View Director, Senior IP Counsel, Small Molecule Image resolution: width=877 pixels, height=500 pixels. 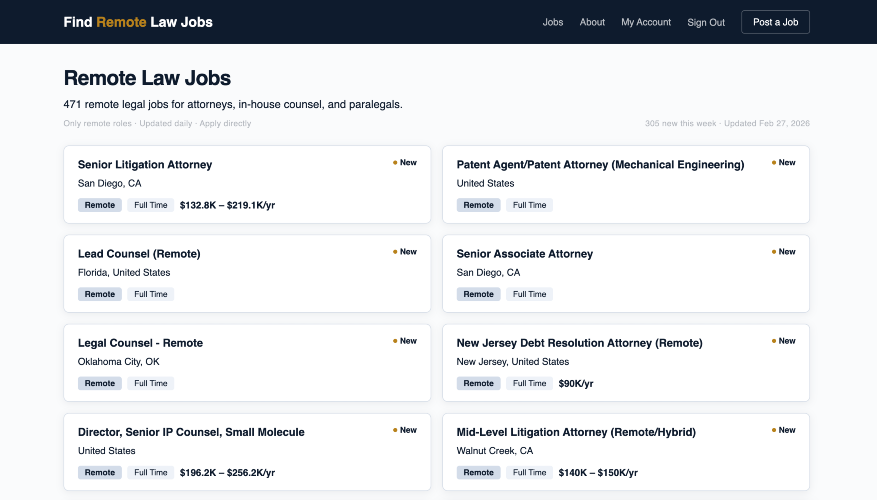(x=191, y=432)
